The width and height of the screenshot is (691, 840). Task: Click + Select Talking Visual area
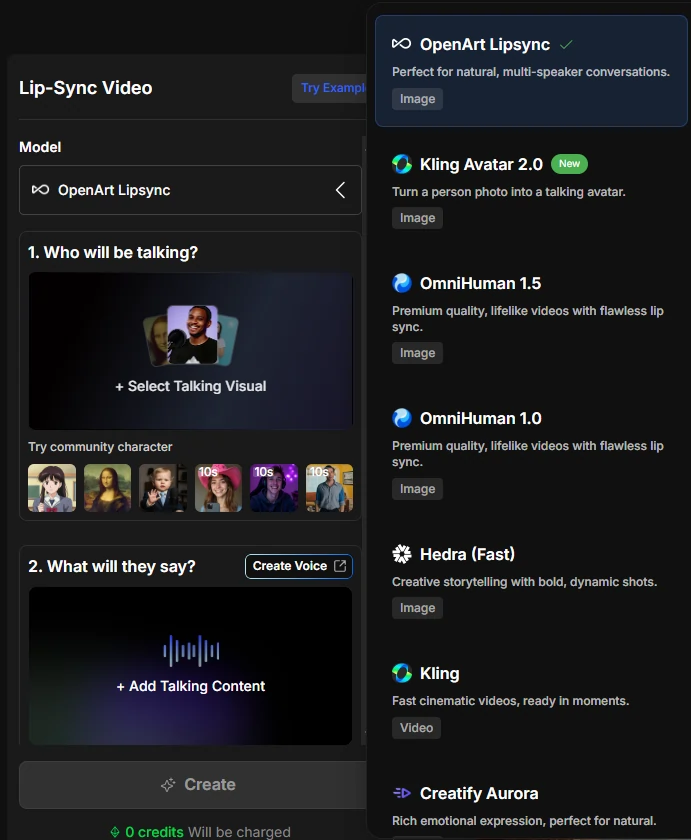pyautogui.click(x=191, y=351)
